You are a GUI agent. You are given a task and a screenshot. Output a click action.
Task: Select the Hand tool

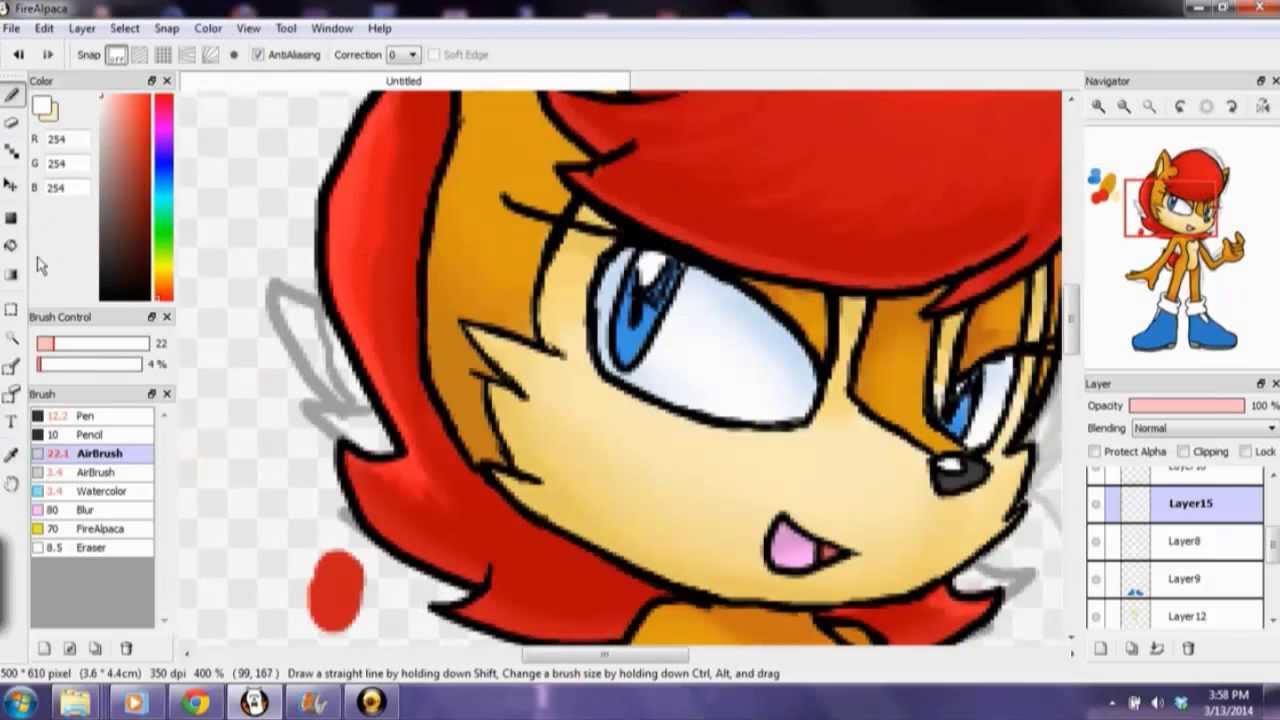(x=12, y=483)
